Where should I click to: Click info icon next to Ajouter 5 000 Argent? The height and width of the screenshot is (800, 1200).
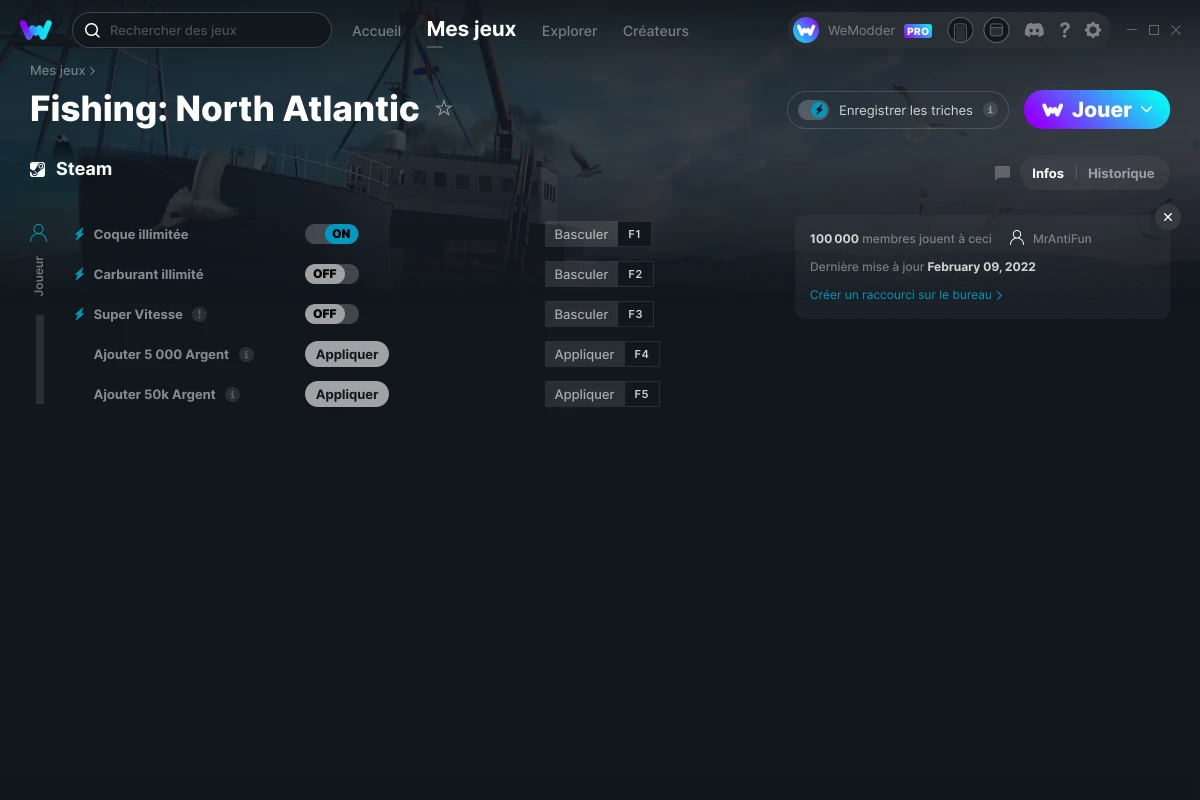[x=246, y=354]
